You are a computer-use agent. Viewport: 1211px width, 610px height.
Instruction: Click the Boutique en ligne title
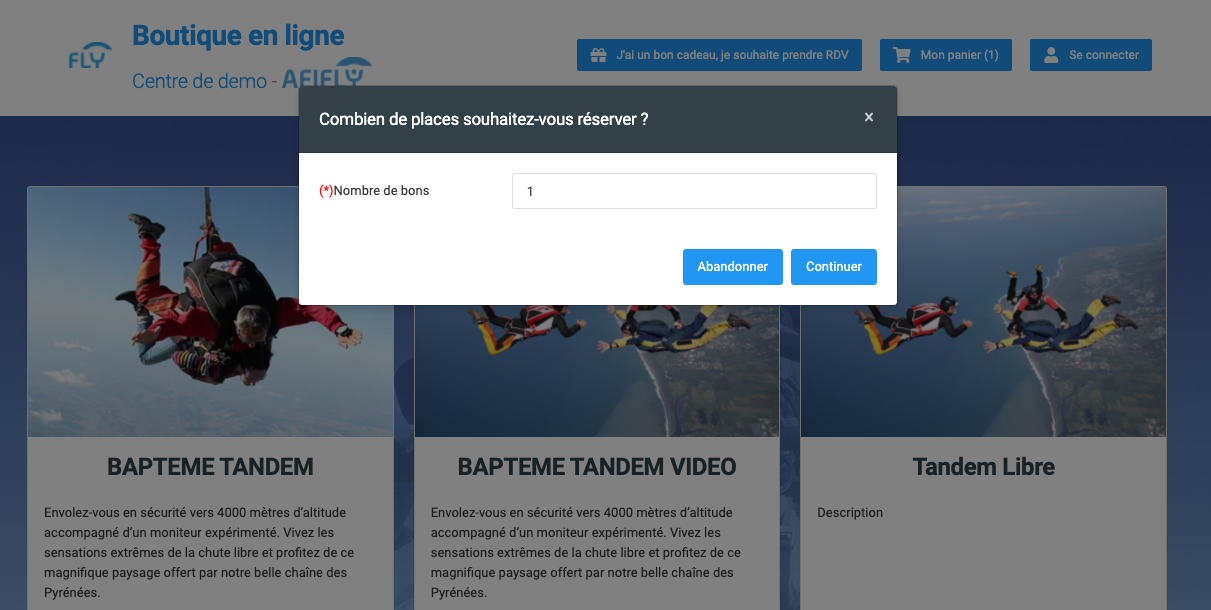point(238,36)
